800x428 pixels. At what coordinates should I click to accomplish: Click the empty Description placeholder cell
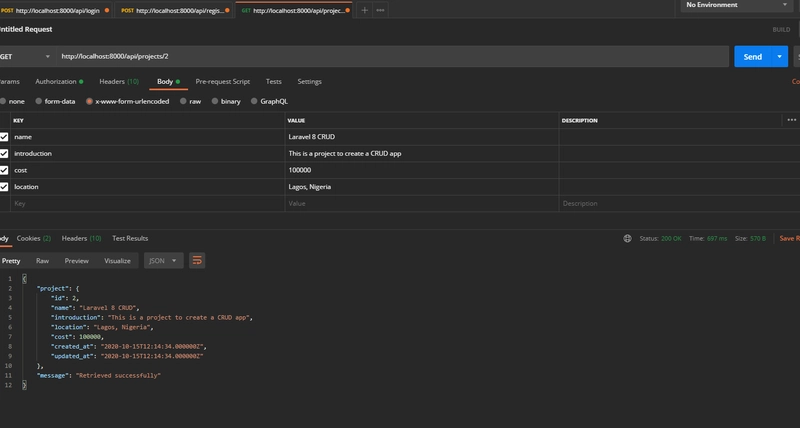(x=679, y=203)
